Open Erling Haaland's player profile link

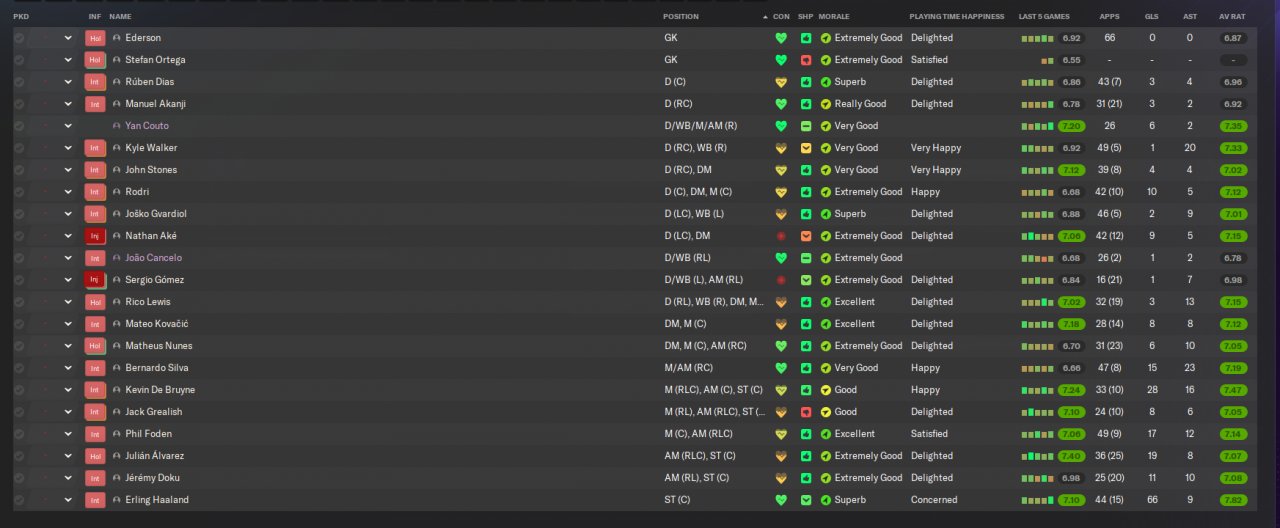[157, 500]
